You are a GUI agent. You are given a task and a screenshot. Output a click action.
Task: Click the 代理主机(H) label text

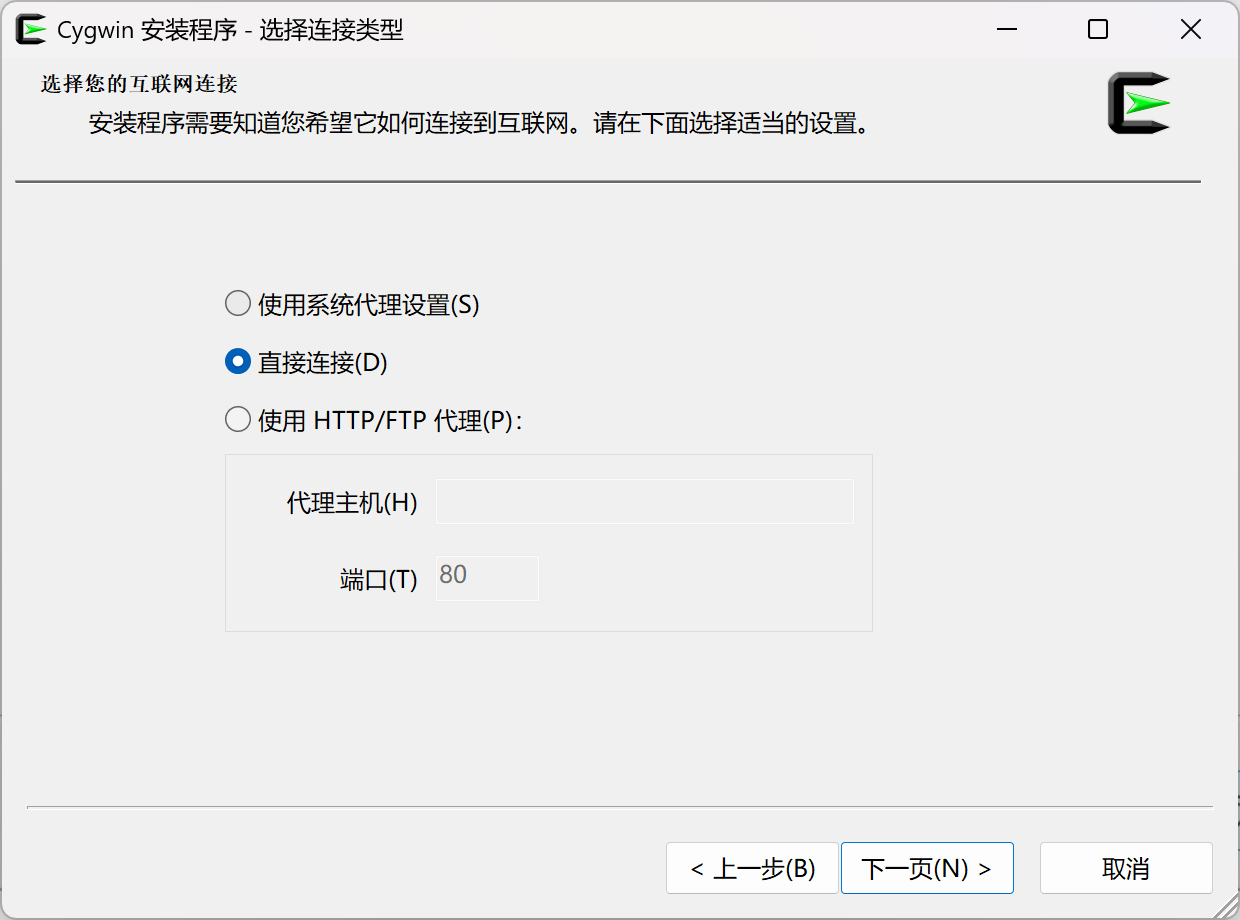click(x=352, y=503)
